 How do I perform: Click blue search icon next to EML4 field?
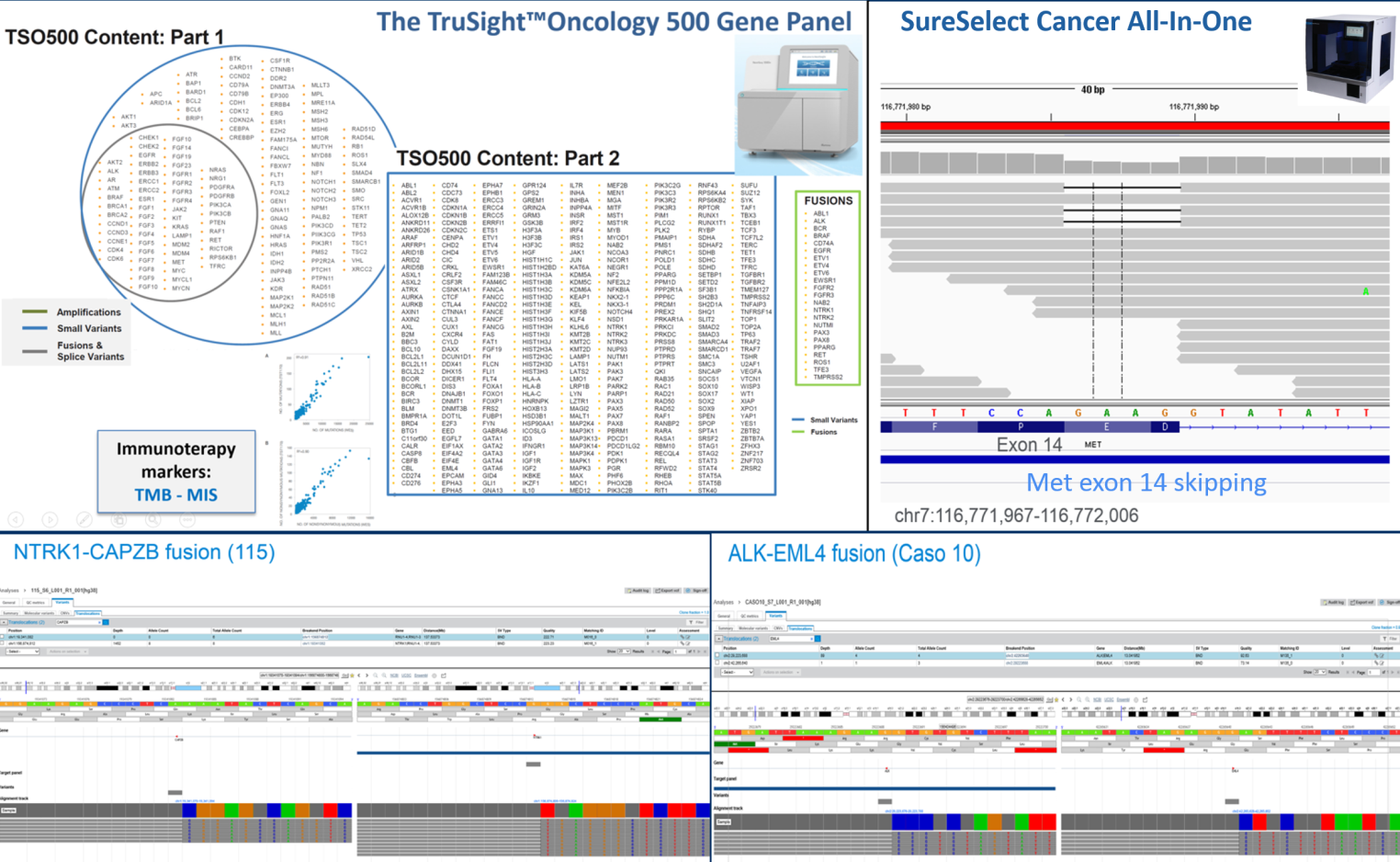pyautogui.click(x=818, y=639)
